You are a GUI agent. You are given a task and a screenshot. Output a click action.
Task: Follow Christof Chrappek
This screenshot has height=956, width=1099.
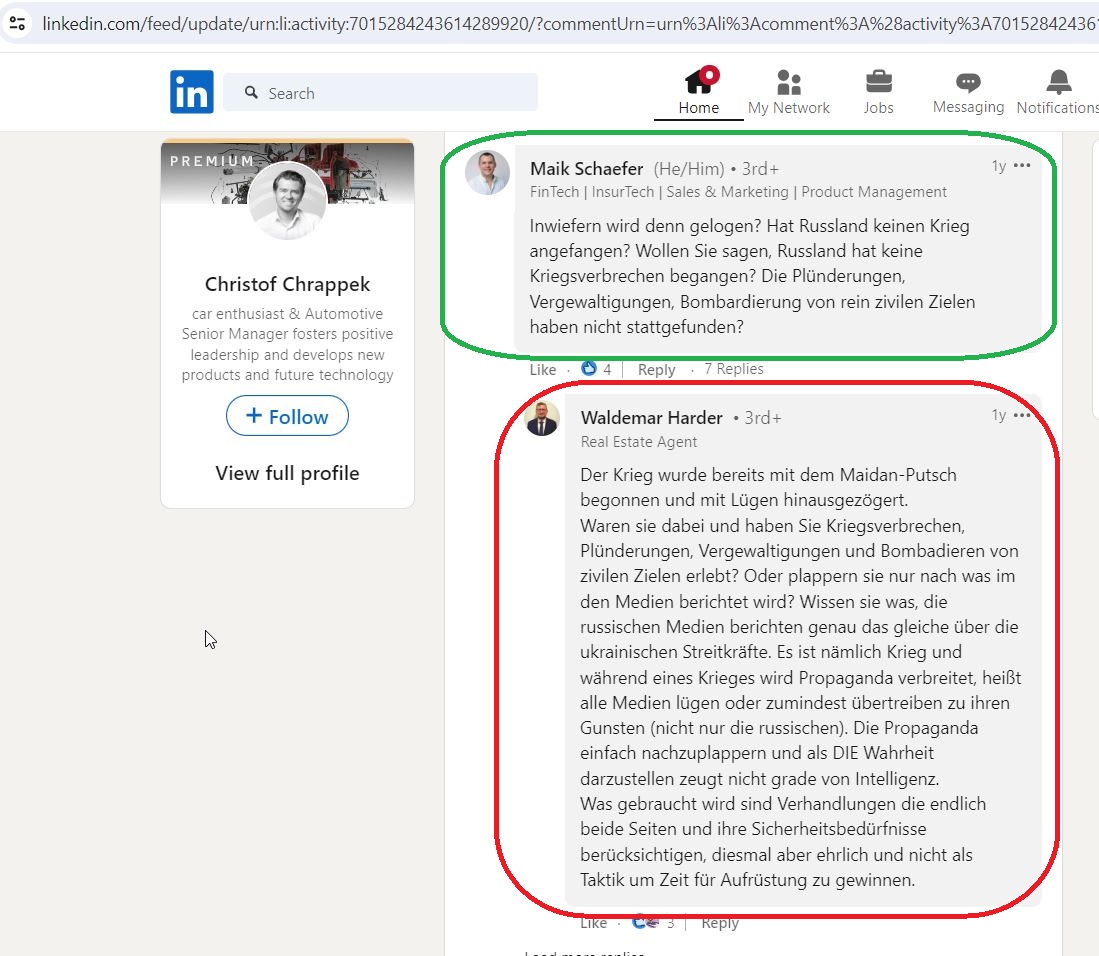(287, 416)
